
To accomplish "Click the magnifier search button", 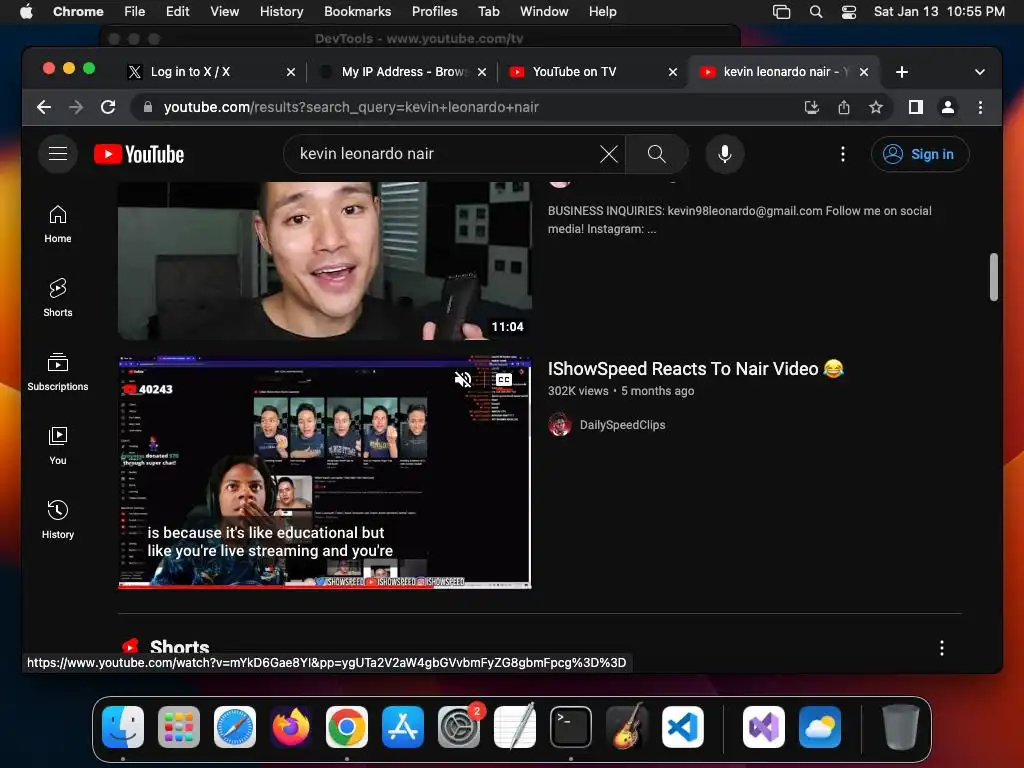I will pos(656,154).
